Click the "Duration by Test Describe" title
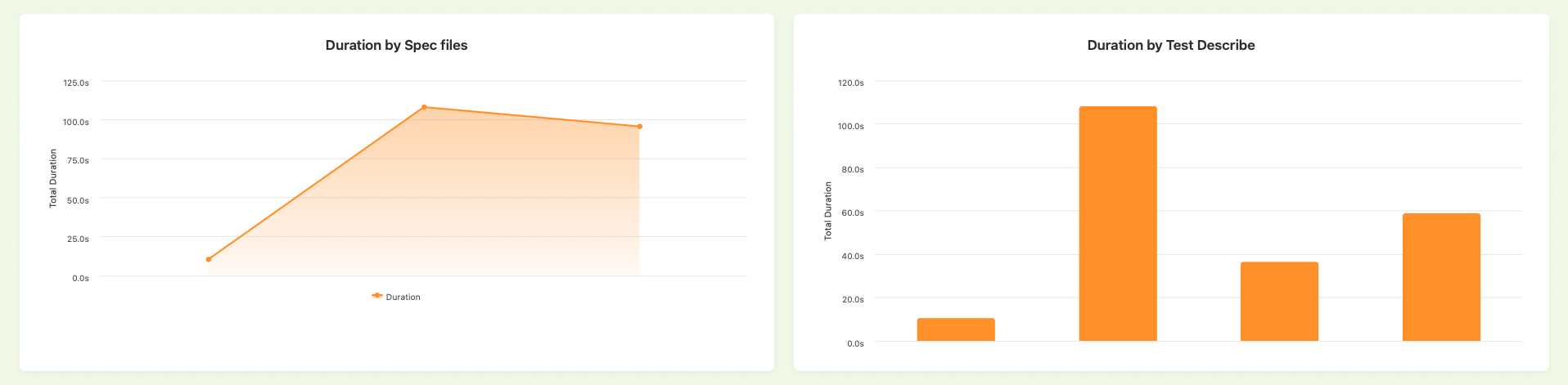 point(1171,46)
